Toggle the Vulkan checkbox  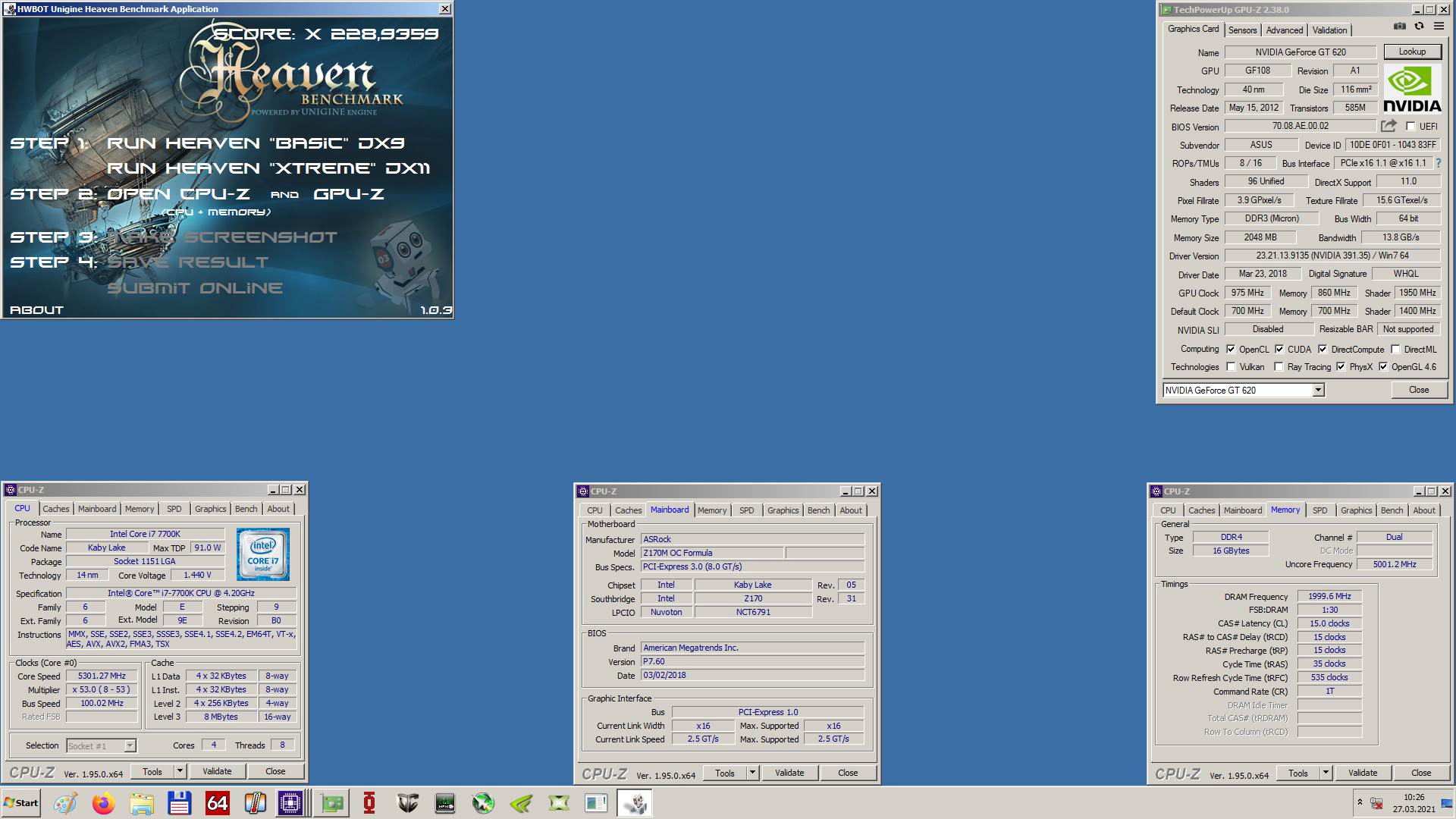1231,367
